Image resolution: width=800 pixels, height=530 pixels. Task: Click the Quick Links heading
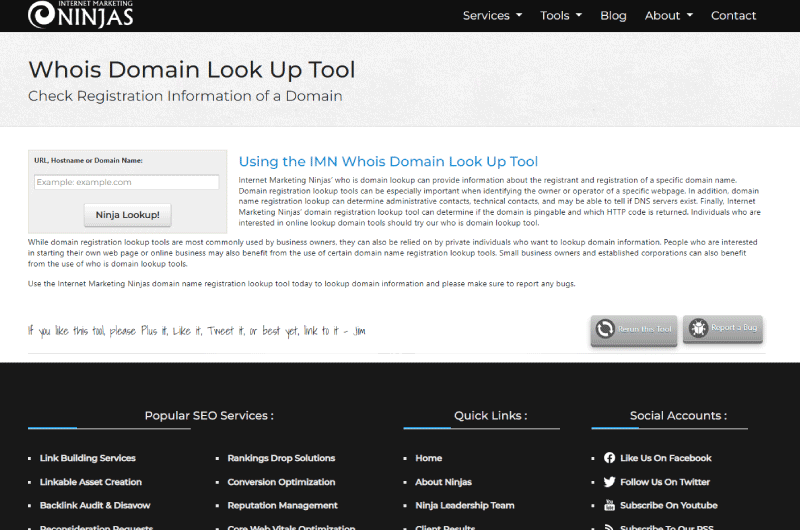pos(491,416)
